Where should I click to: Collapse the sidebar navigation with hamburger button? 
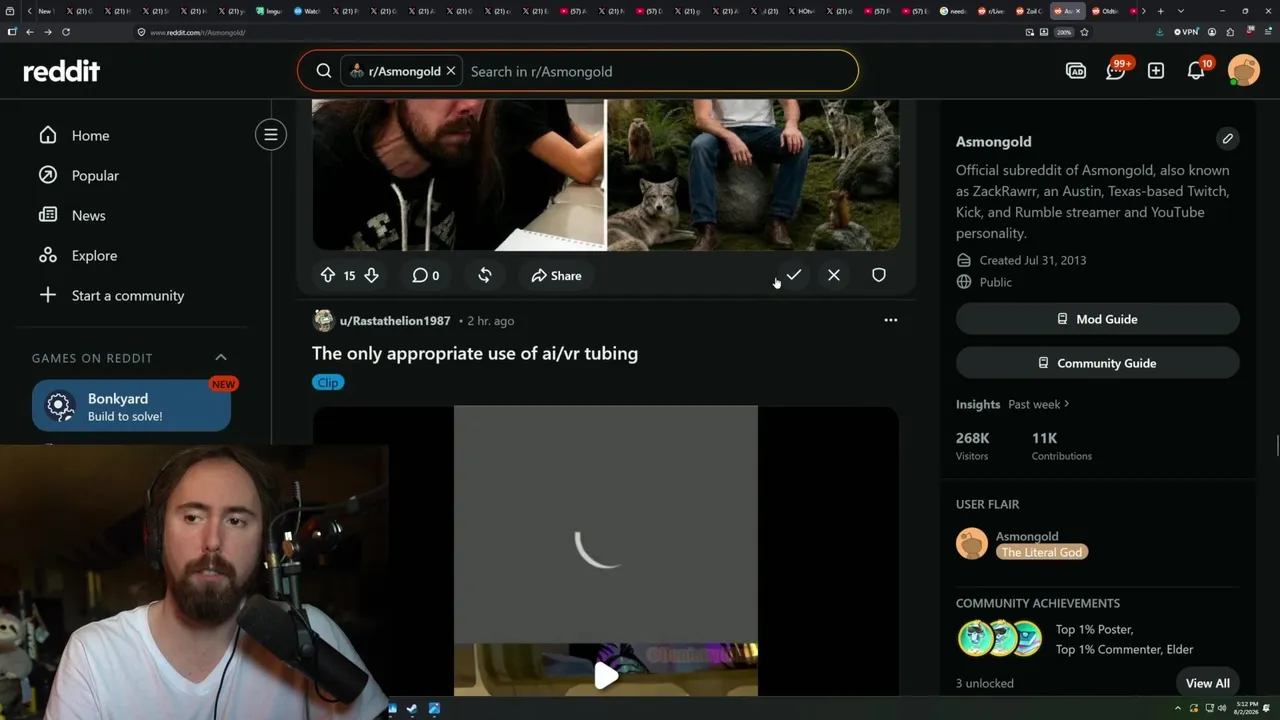(270, 135)
